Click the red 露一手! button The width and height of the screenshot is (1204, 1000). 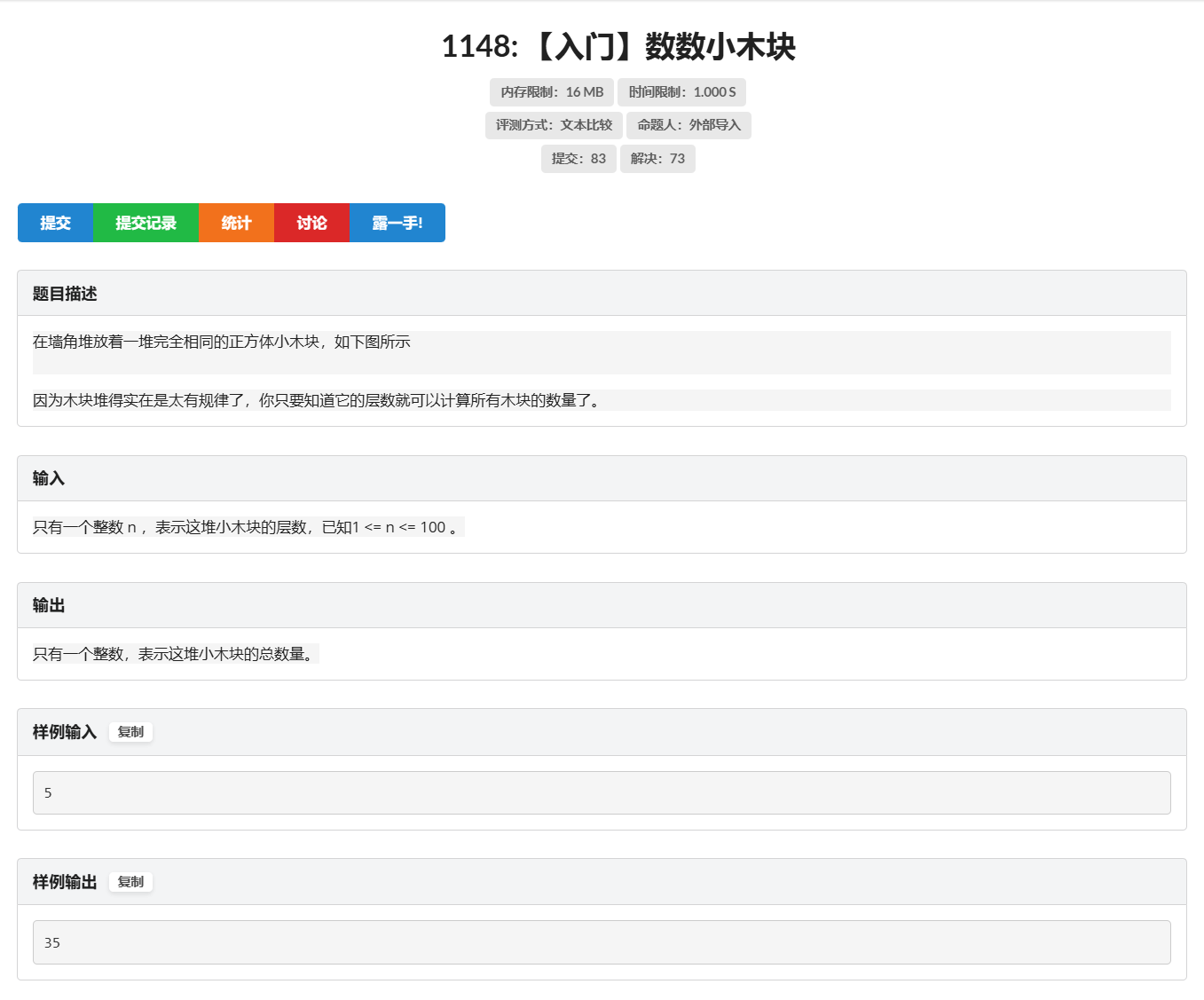397,223
